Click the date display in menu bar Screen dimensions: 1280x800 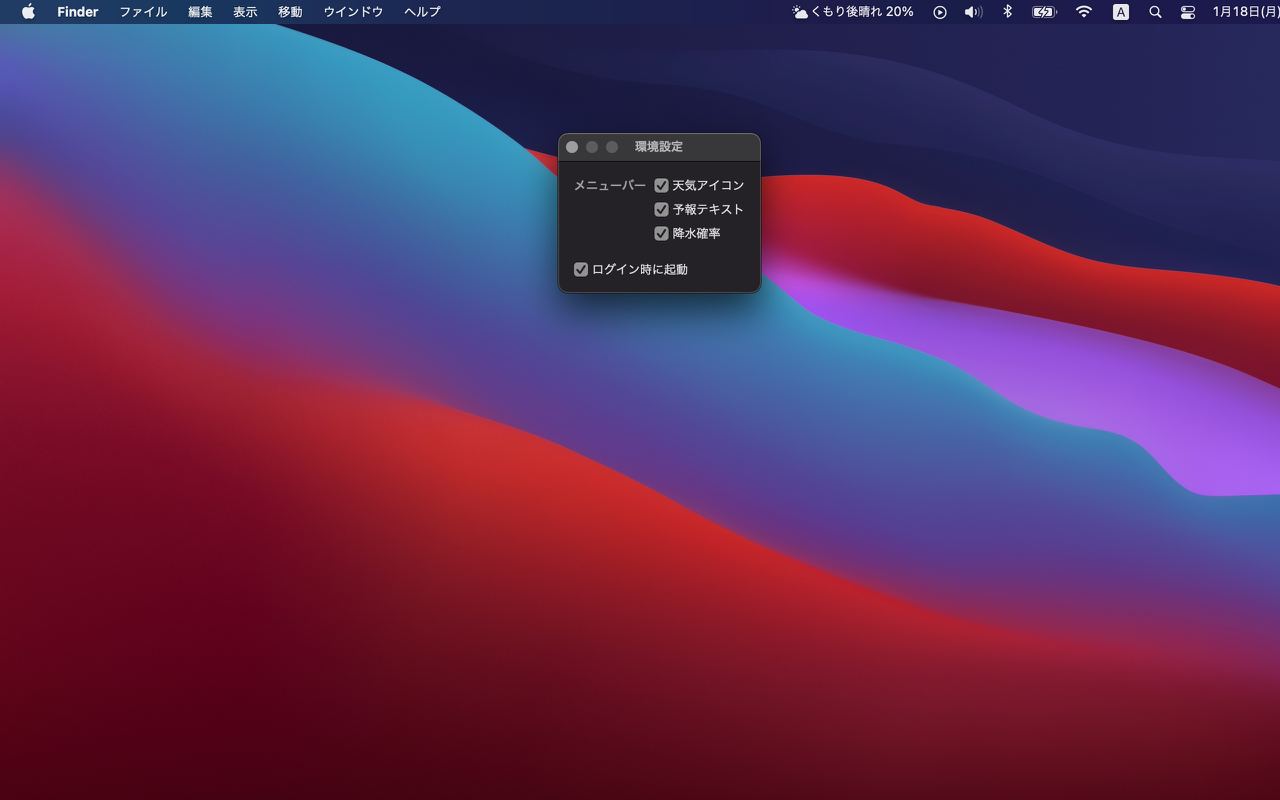pos(1243,12)
